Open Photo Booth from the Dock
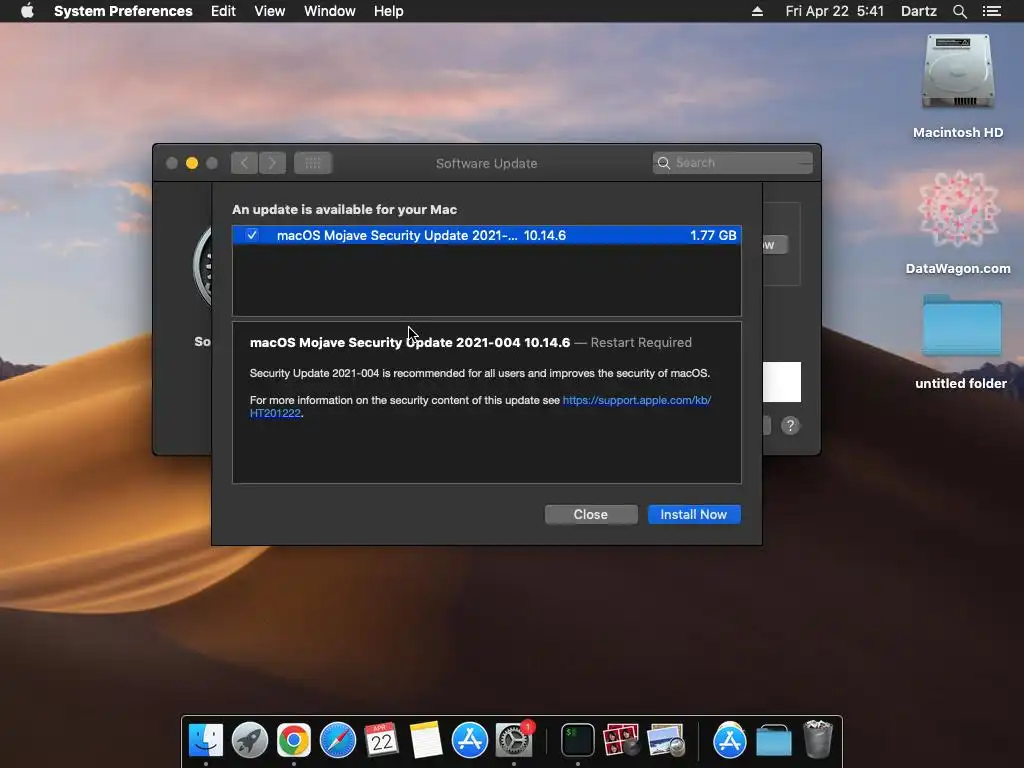This screenshot has height=768, width=1024. tap(621, 740)
